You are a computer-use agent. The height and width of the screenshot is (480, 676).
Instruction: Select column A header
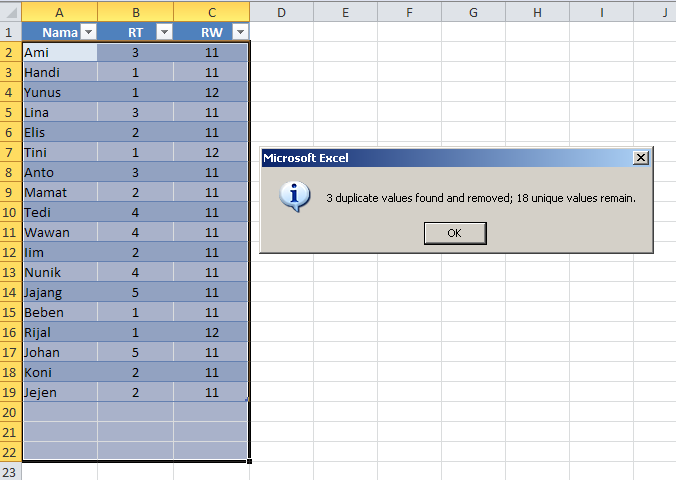pyautogui.click(x=59, y=13)
